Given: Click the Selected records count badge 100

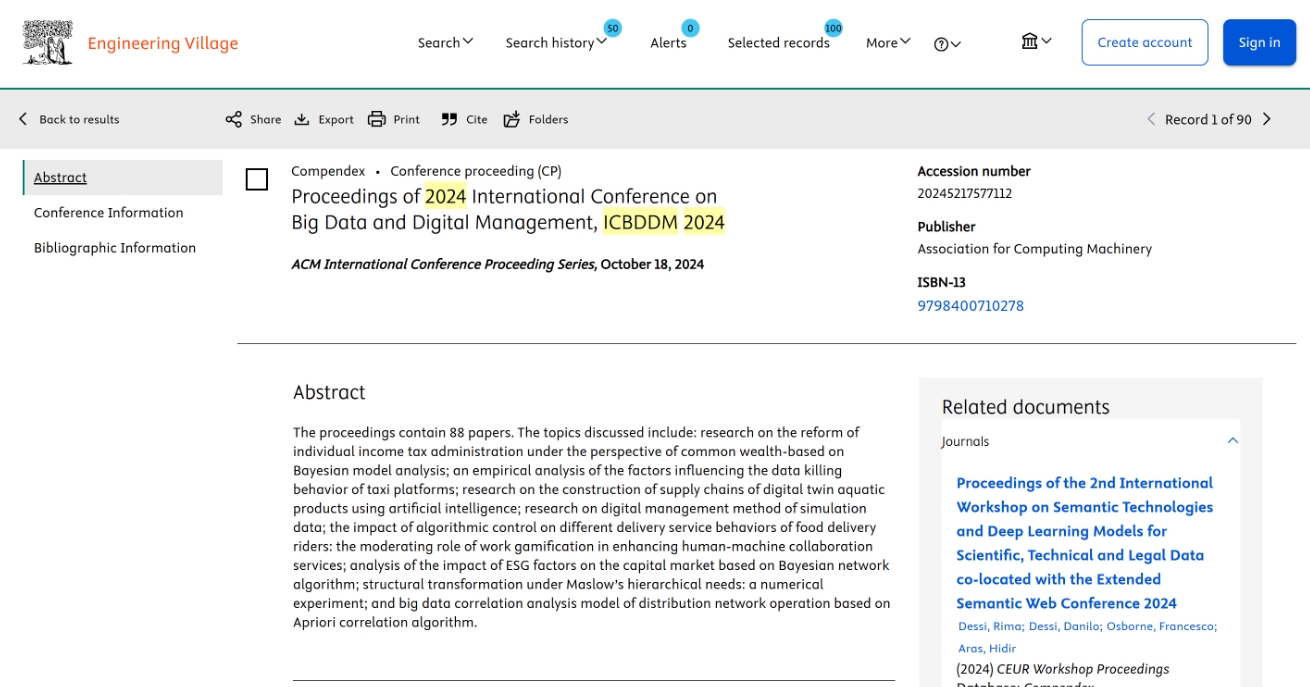Looking at the screenshot, I should (833, 28).
